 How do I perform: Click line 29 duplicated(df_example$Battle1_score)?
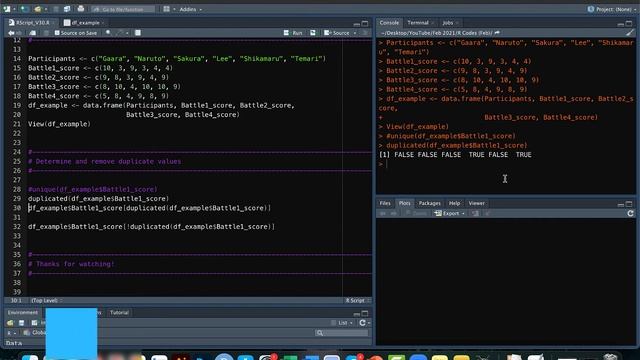[98, 199]
